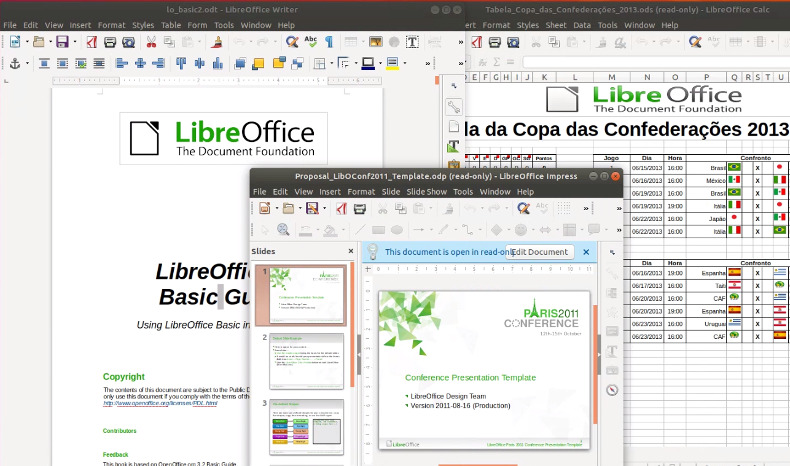790x466 pixels.
Task: Choose Optimal Page Wrap in Writer toolbar
Action: [x=81, y=63]
